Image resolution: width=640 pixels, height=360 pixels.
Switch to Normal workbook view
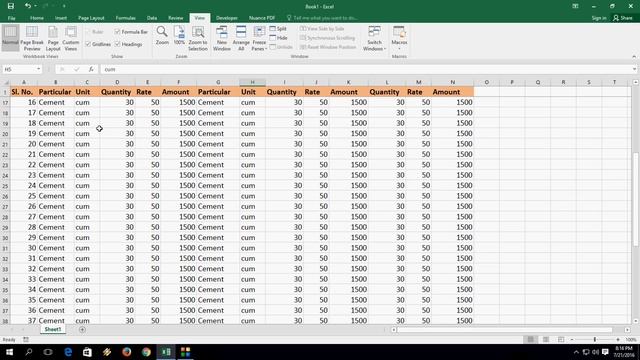10,38
